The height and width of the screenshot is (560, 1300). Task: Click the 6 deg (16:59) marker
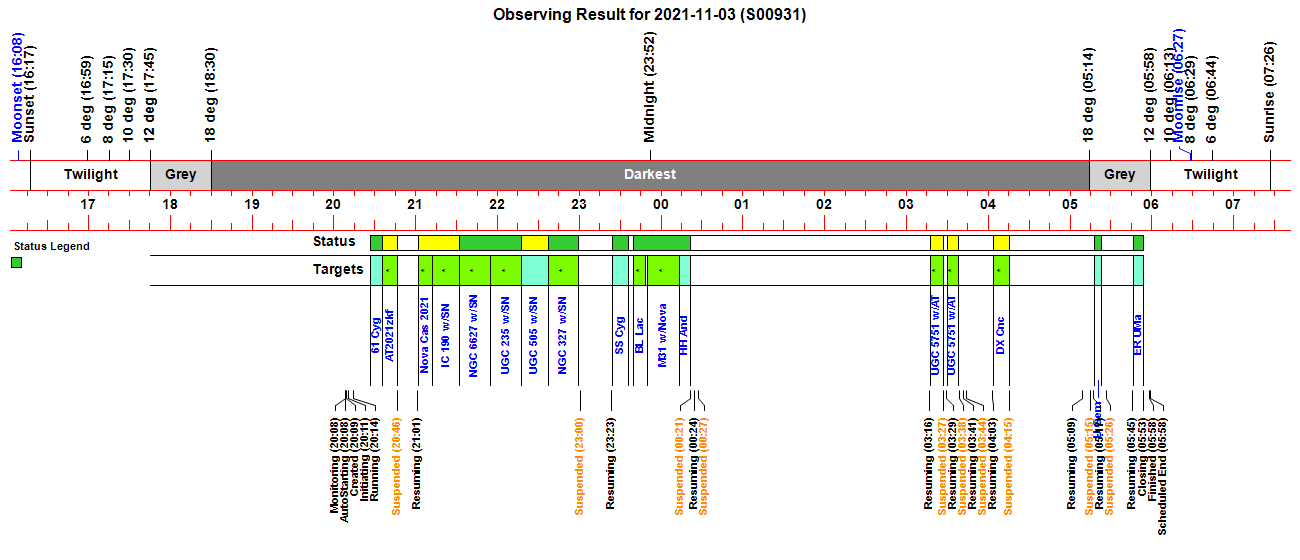tap(87, 101)
